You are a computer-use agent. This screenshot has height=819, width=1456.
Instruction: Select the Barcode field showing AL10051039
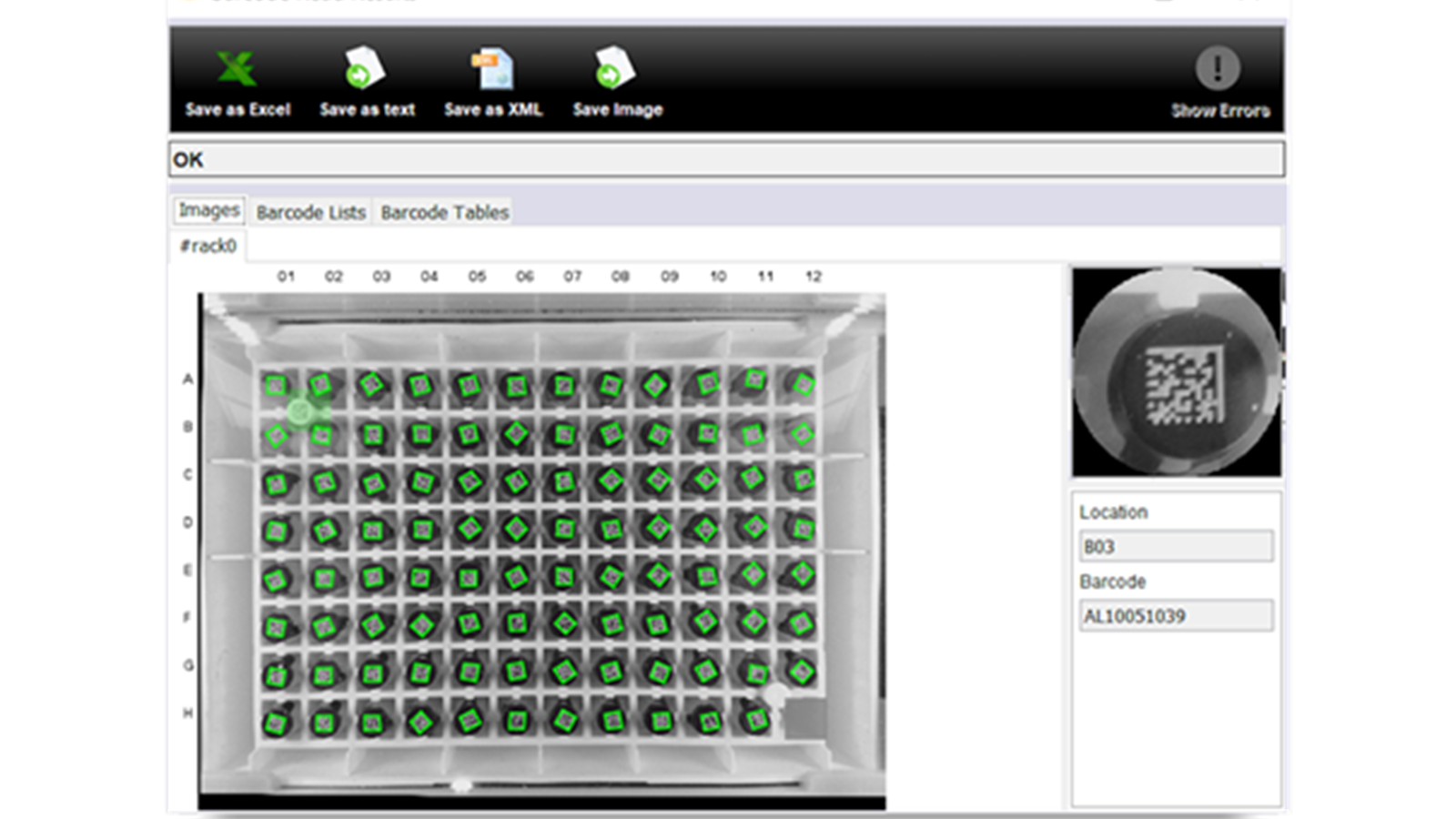(x=1177, y=615)
